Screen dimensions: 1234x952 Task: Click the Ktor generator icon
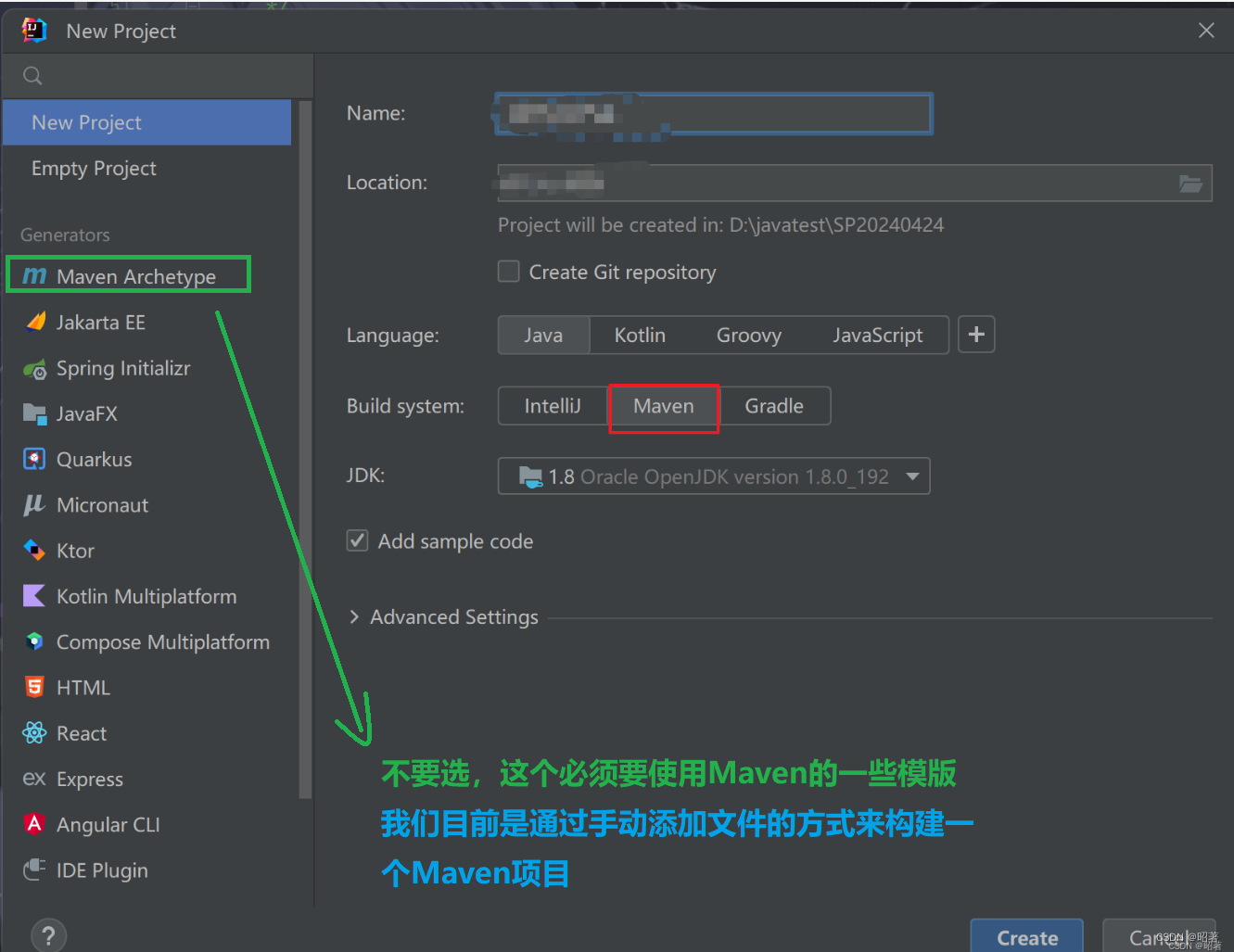pos(34,551)
